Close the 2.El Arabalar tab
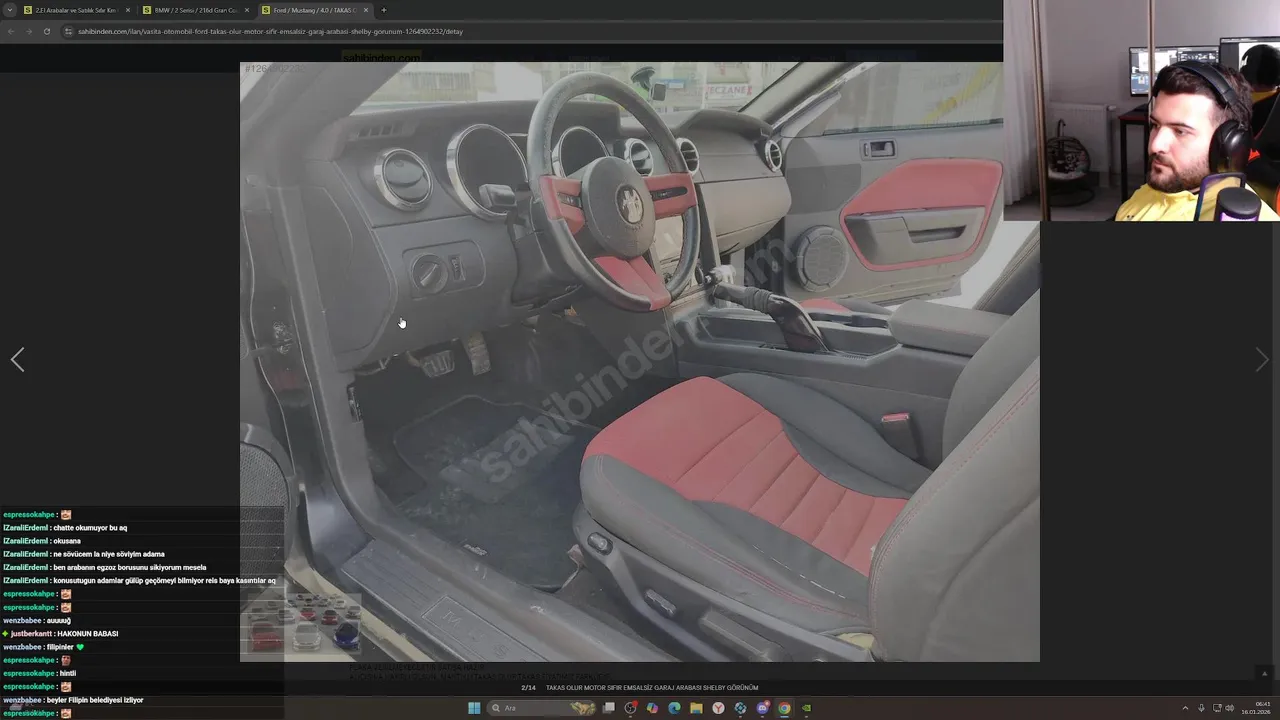This screenshot has height=720, width=1280. click(127, 10)
